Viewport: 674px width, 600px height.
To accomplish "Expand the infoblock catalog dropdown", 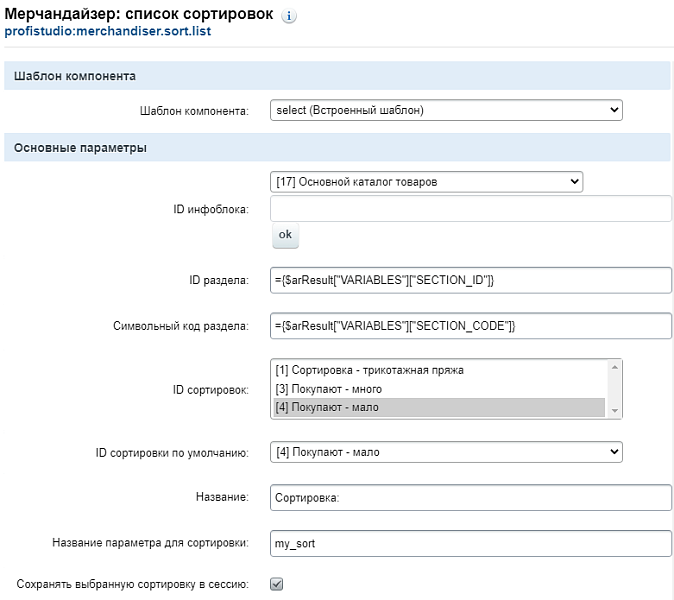I will [426, 182].
